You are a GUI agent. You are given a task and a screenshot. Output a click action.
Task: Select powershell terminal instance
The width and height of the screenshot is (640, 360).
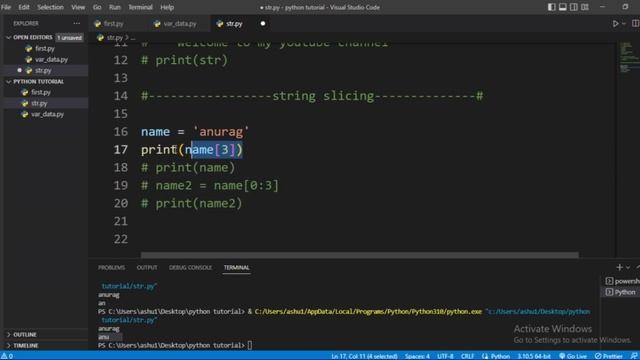pos(622,281)
